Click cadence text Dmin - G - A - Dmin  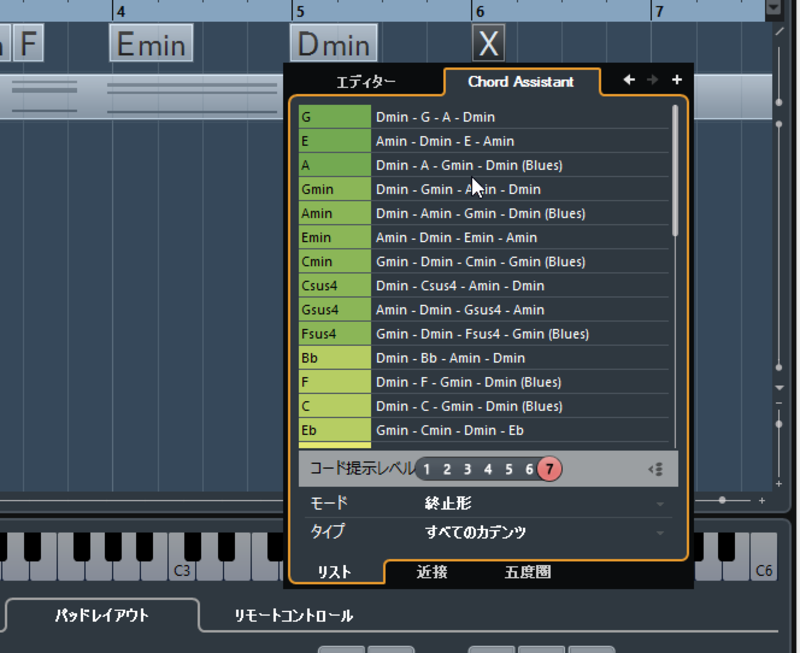pos(435,117)
